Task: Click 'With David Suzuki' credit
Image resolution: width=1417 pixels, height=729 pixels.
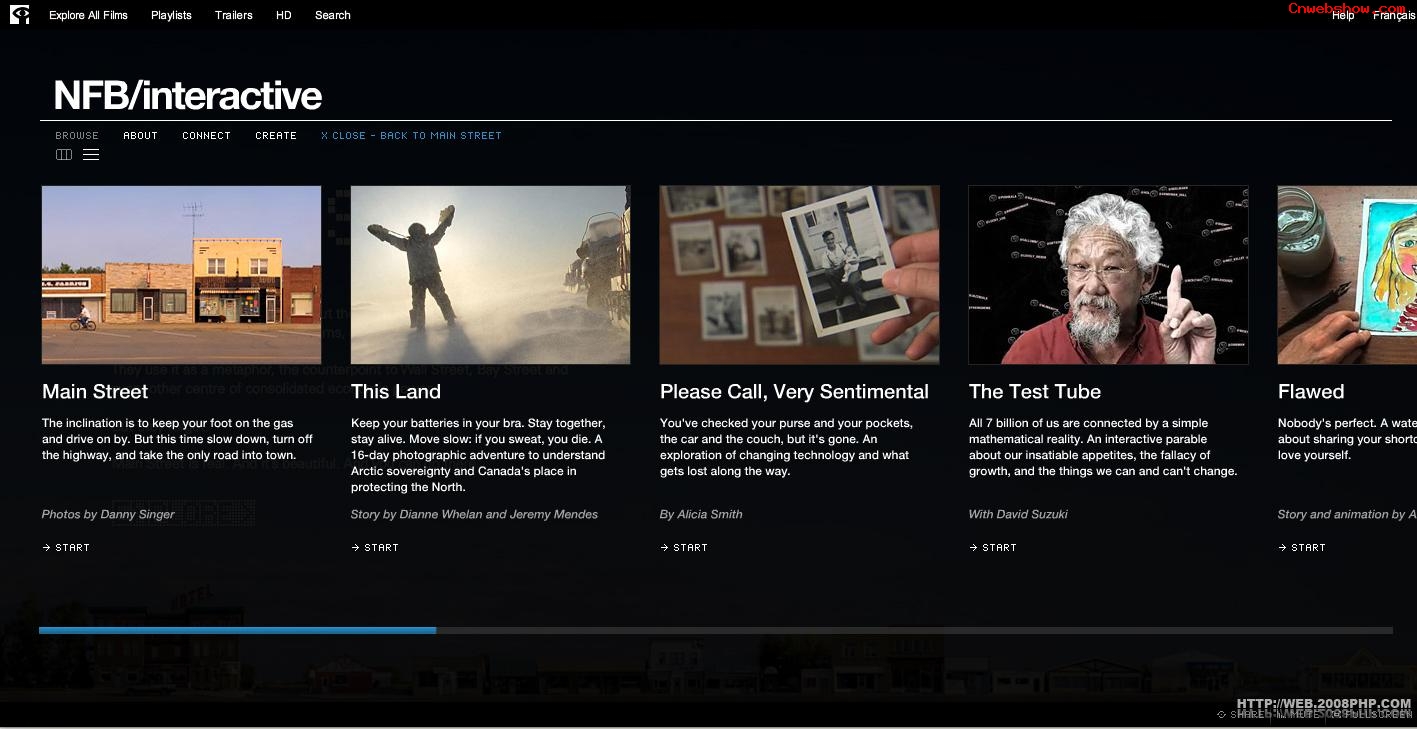Action: (x=1018, y=514)
